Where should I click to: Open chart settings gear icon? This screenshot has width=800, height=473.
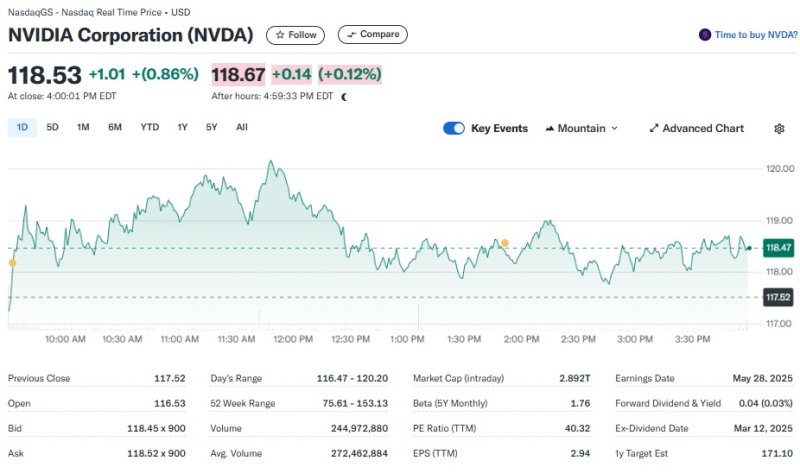779,129
